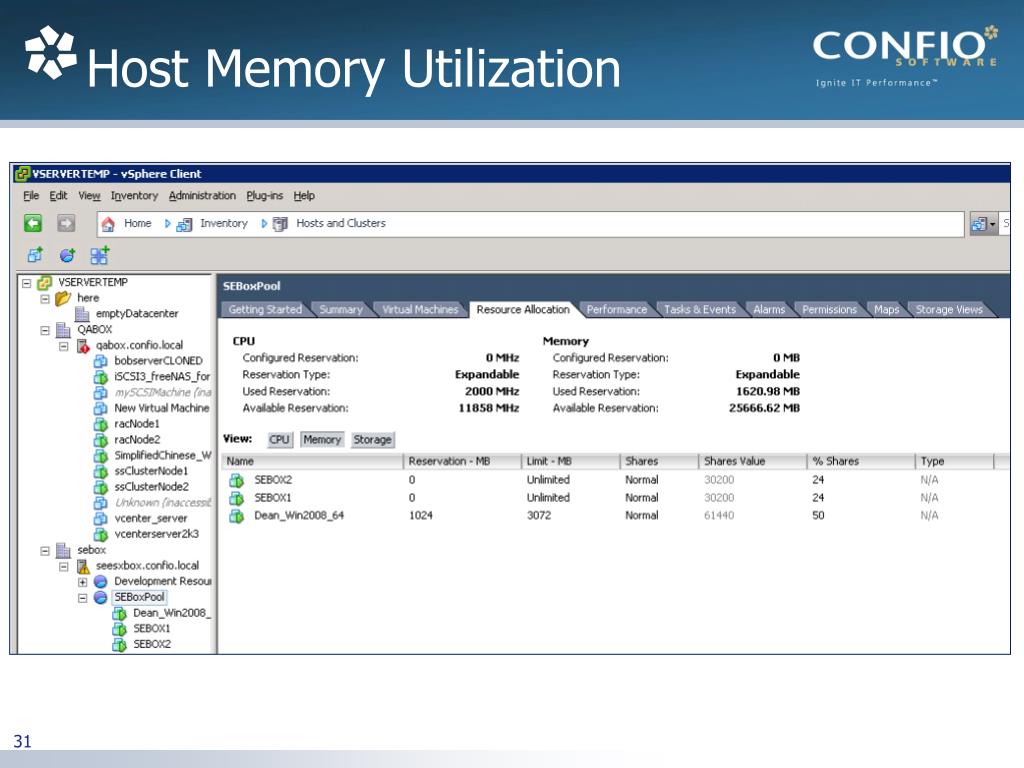The width and height of the screenshot is (1024, 768).
Task: Collapse the QABOX datacenter node
Action: [x=45, y=330]
